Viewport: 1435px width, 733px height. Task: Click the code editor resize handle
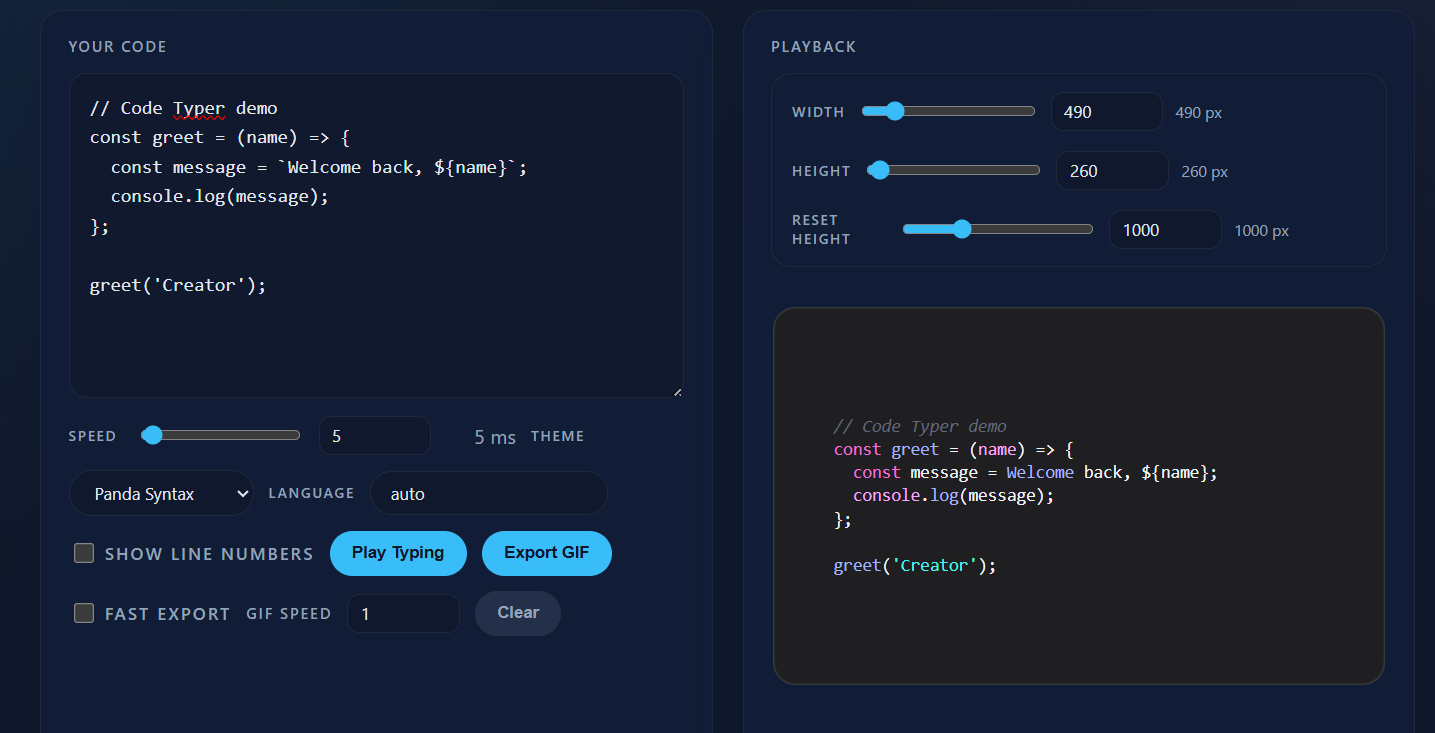(677, 391)
